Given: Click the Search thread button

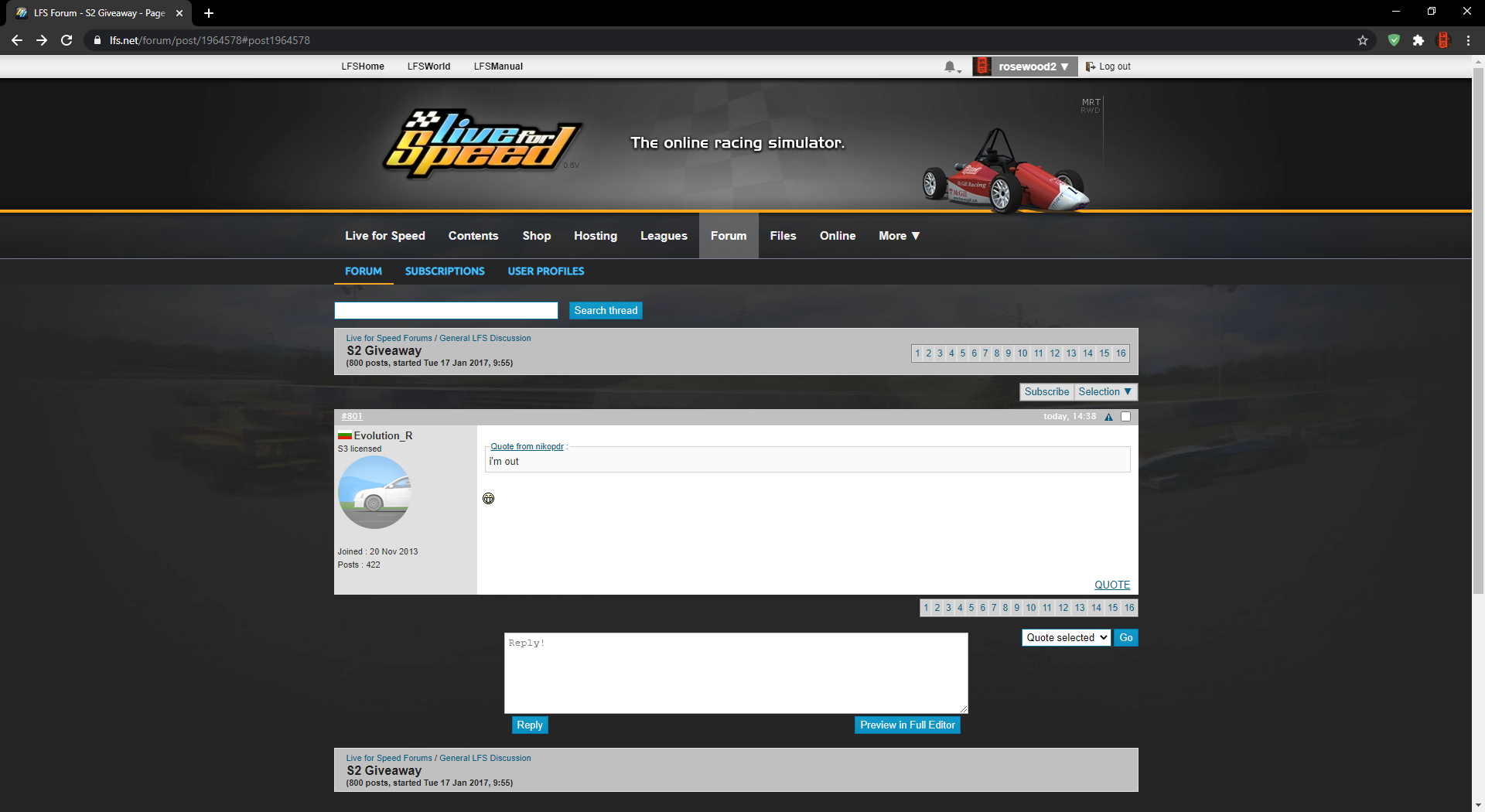Looking at the screenshot, I should coord(606,311).
